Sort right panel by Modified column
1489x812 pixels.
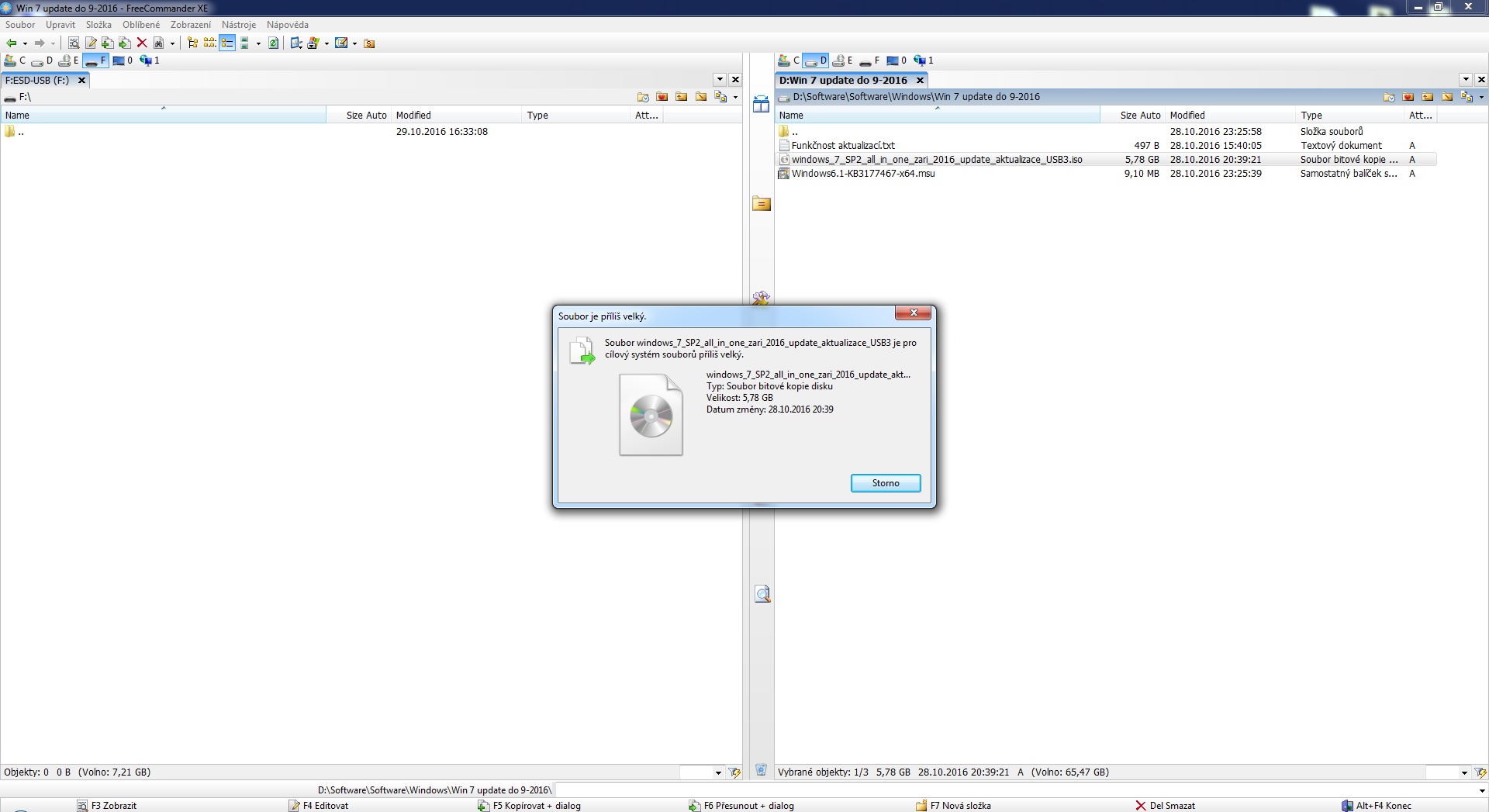click(1231, 115)
